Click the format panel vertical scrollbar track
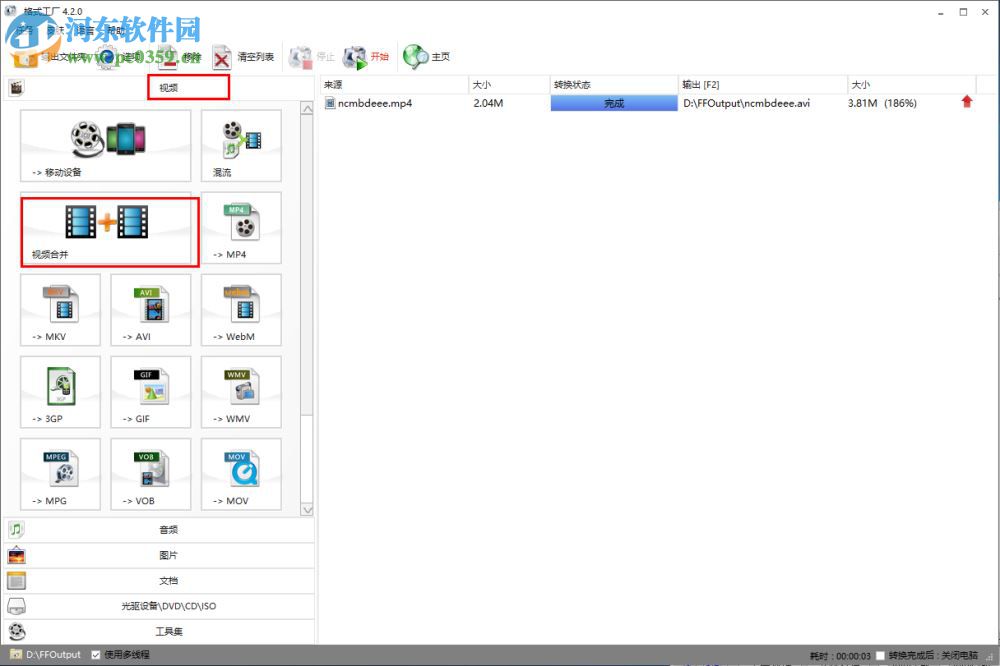This screenshot has height=666, width=1000. point(307,459)
